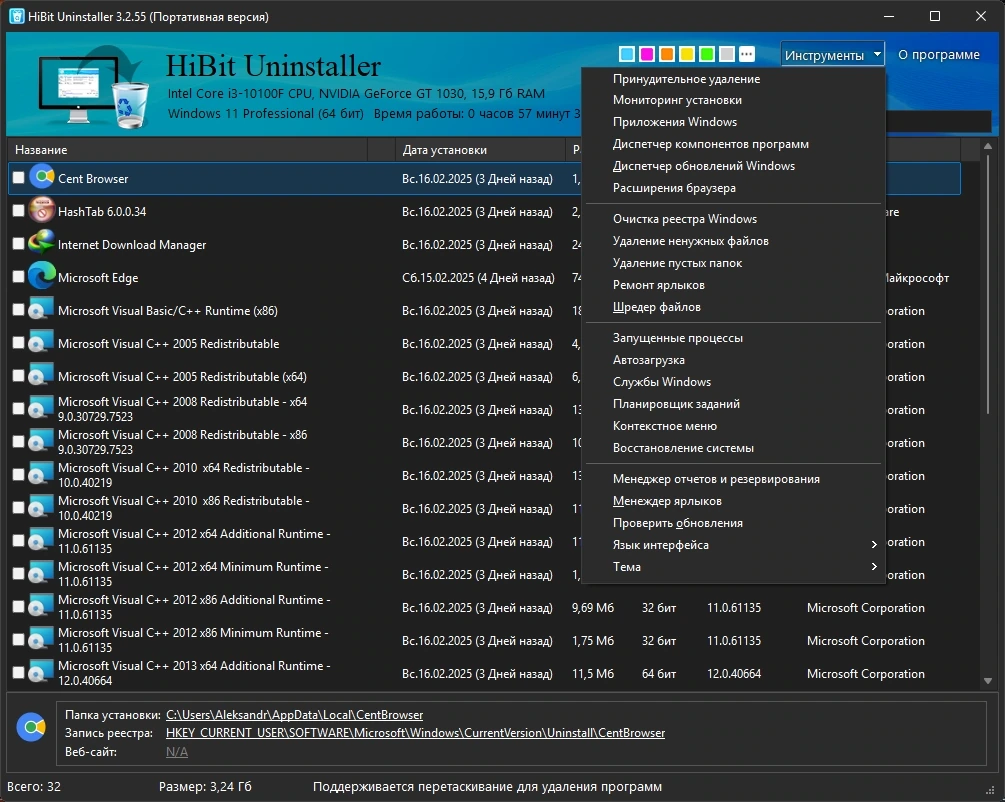Open more colors via the three-dots swatch
The width and height of the screenshot is (1005, 802).
coord(747,54)
